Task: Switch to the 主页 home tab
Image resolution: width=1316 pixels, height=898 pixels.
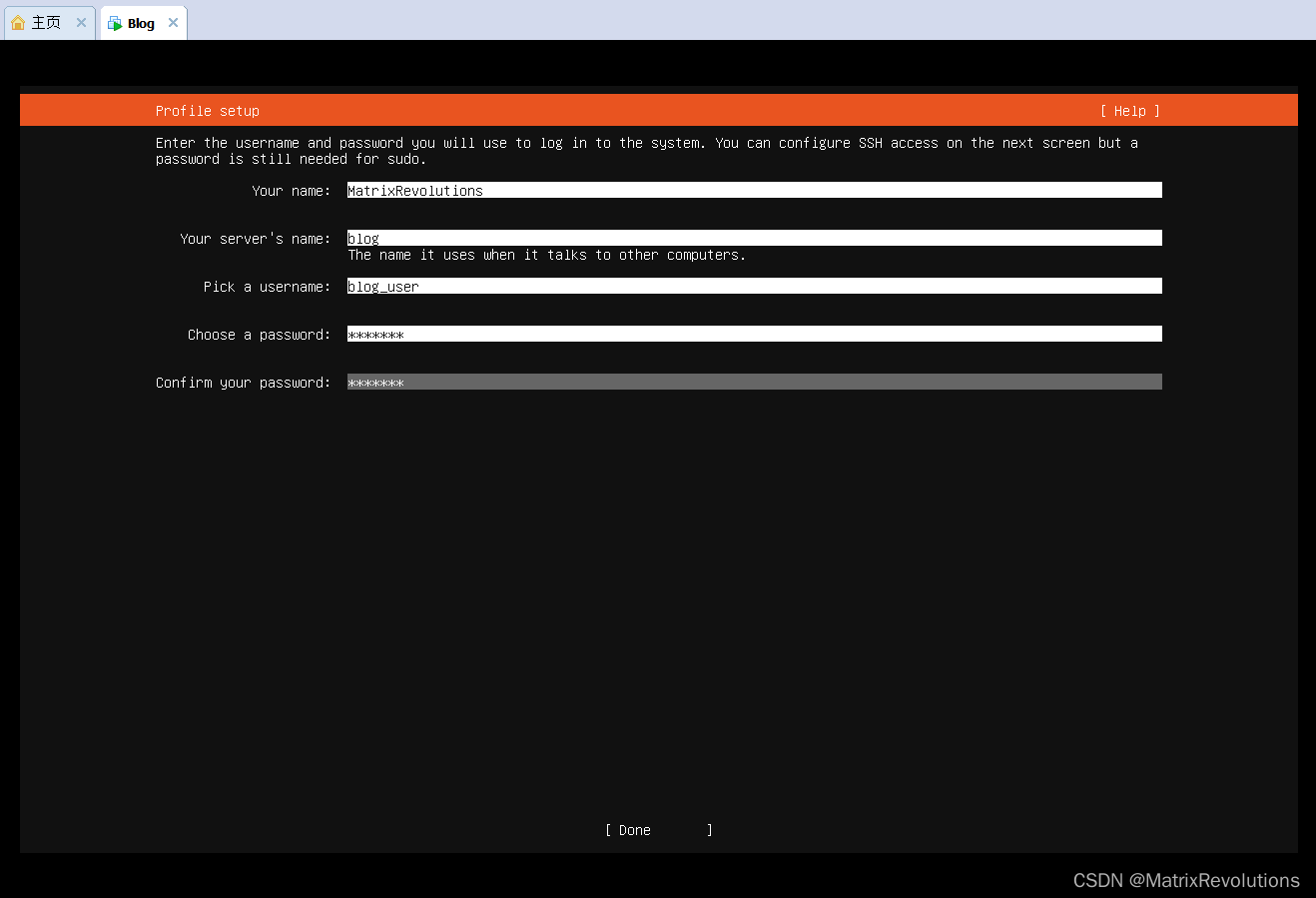Action: tap(45, 22)
